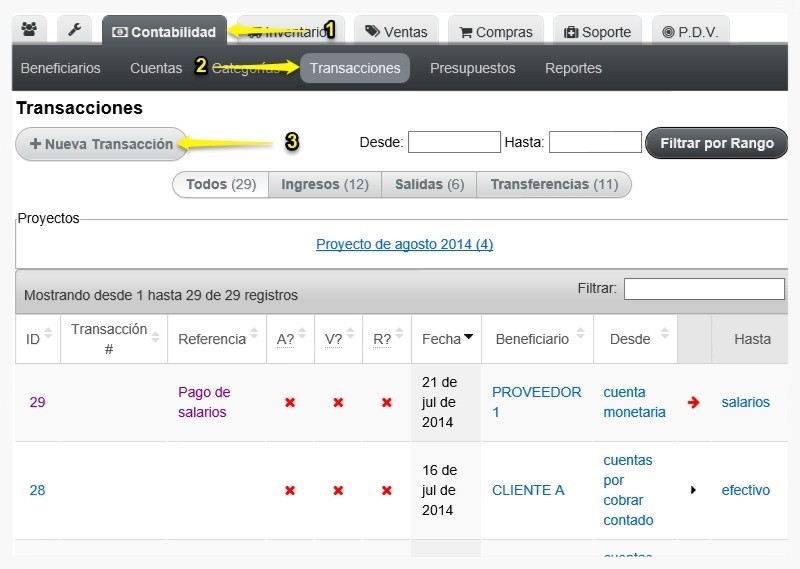Open transaction ID 29
The image size is (800, 569).
pyautogui.click(x=37, y=402)
